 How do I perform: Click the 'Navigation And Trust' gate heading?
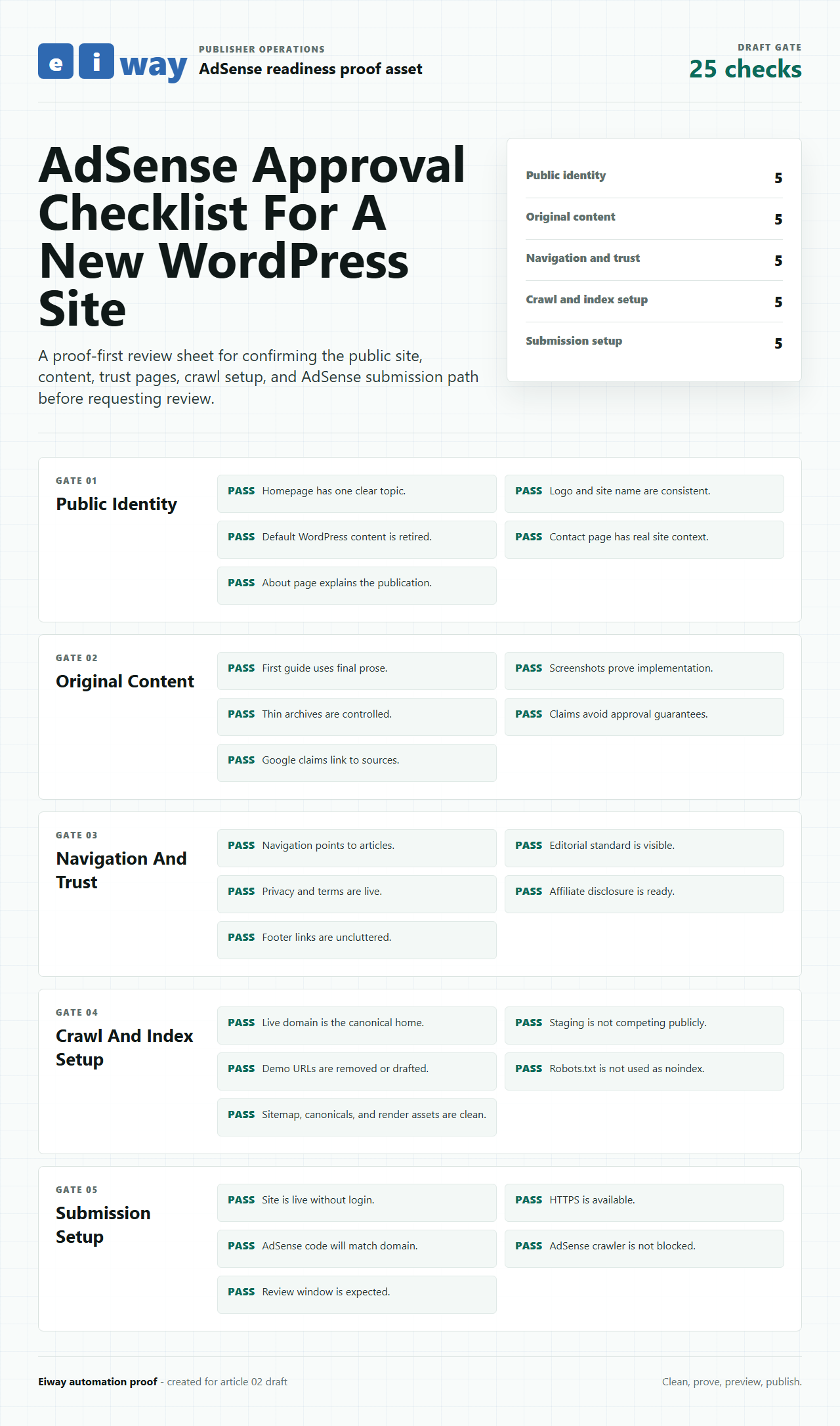[x=121, y=870]
